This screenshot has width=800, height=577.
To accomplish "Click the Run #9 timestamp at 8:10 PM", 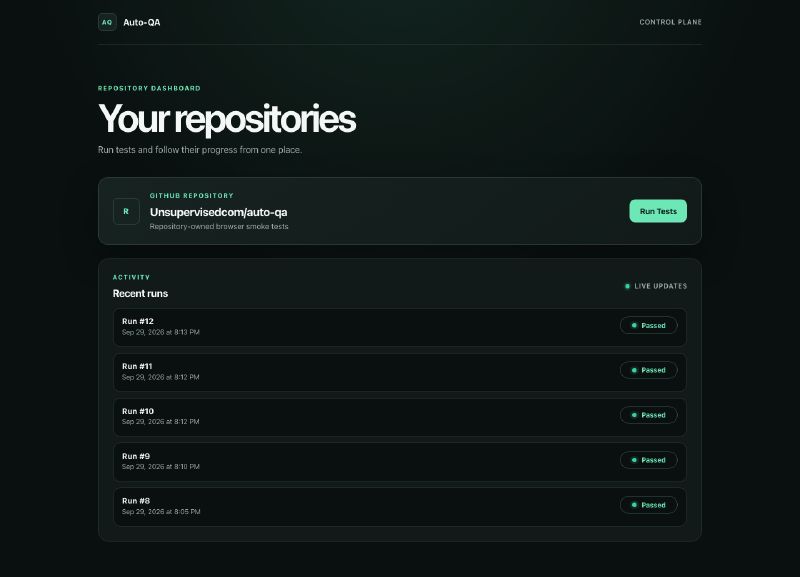I will point(161,467).
